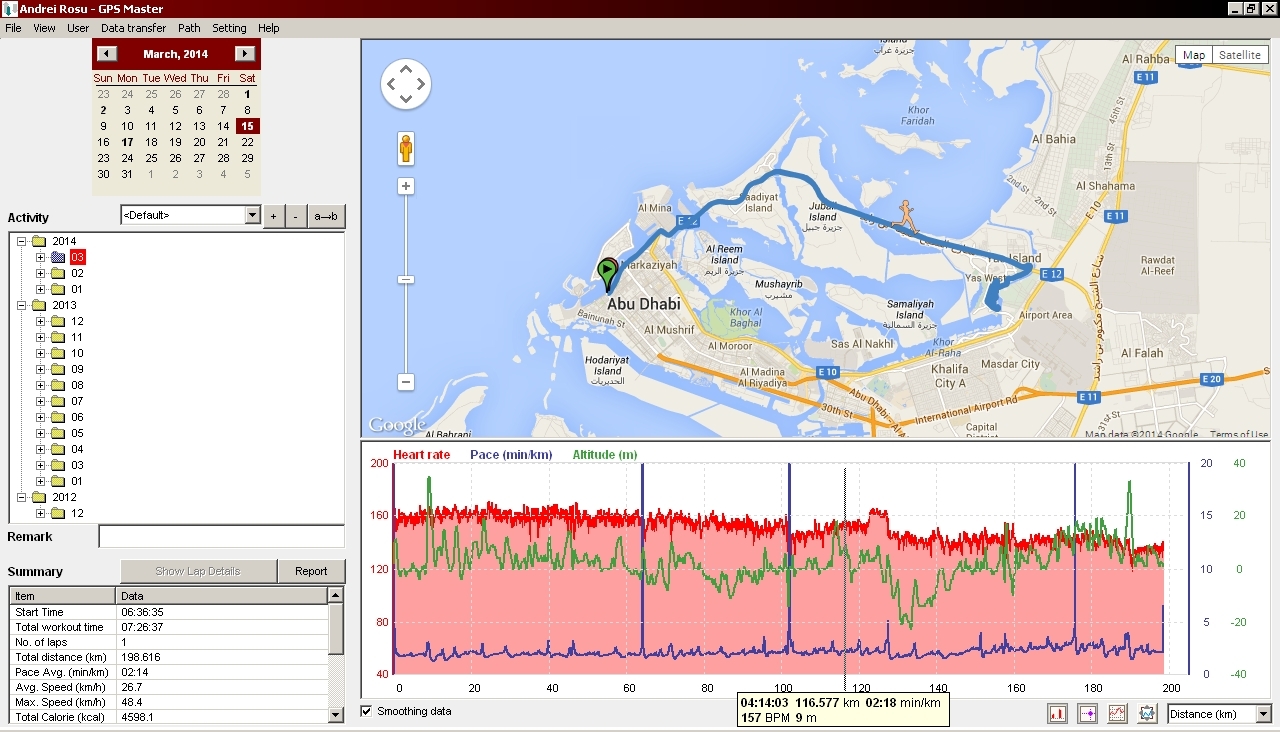Open the View menu
The width and height of the screenshot is (1280, 732).
click(x=44, y=28)
